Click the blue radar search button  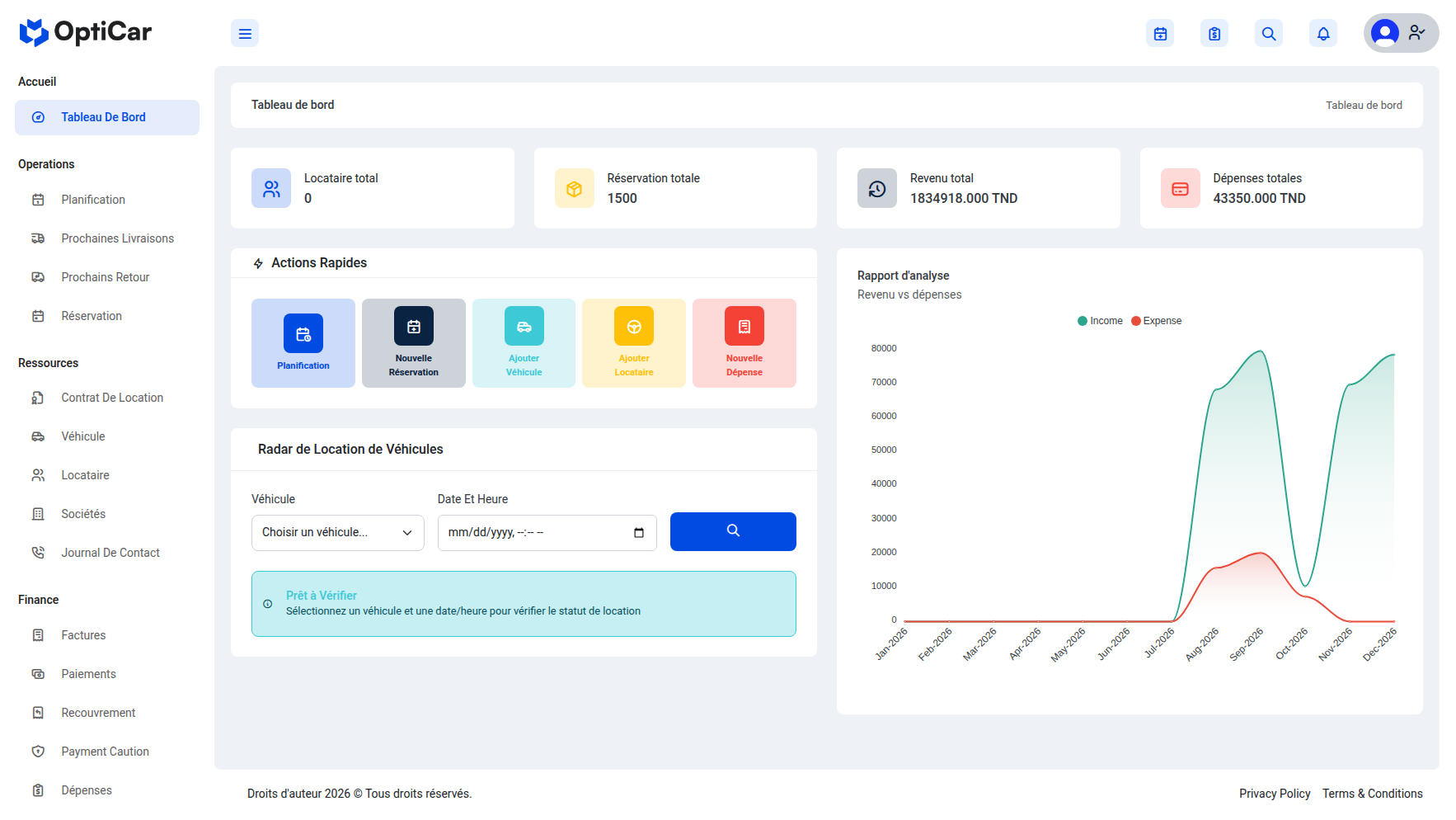click(x=733, y=531)
